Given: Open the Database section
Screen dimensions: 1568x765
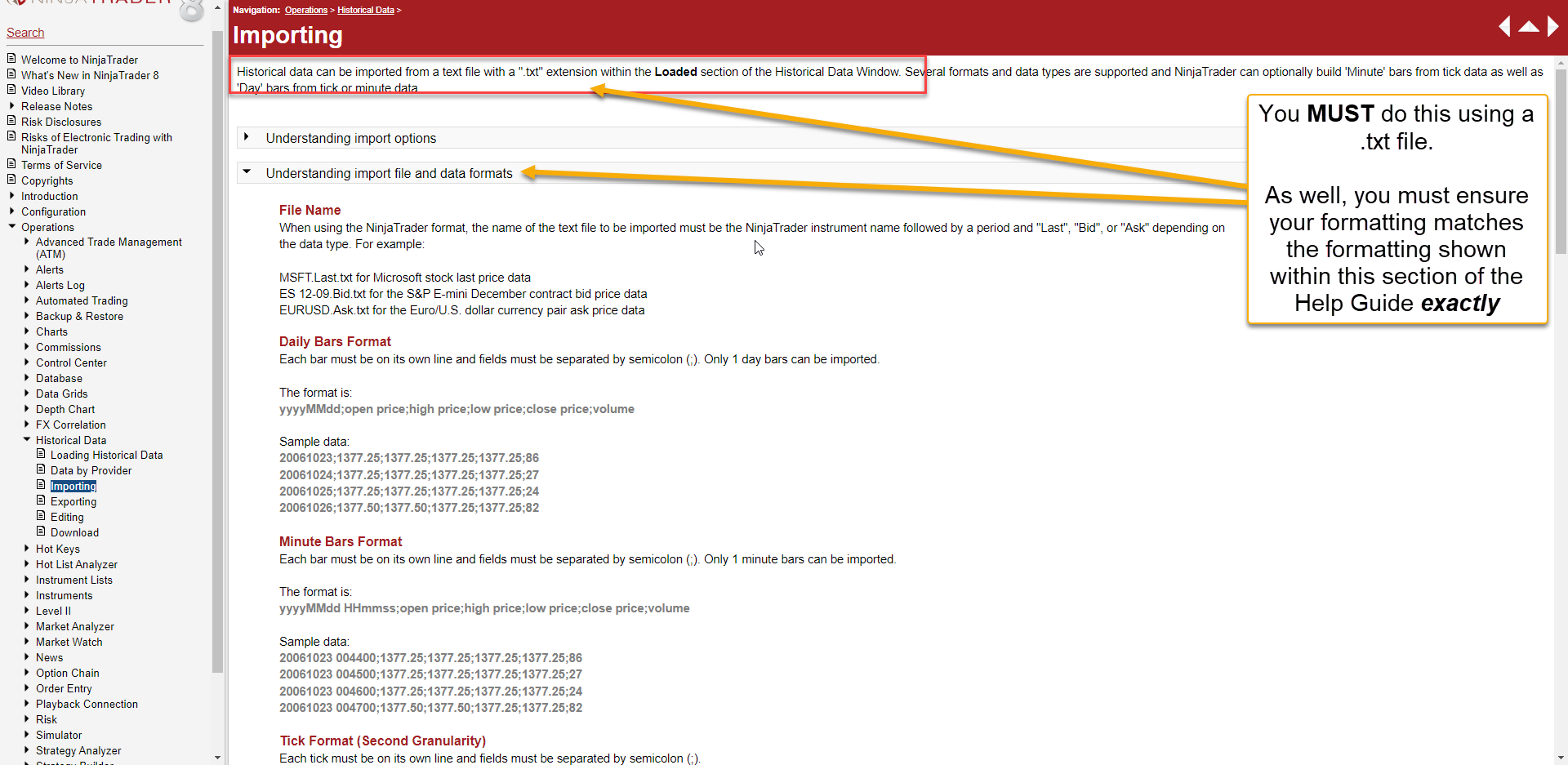Looking at the screenshot, I should (59, 378).
